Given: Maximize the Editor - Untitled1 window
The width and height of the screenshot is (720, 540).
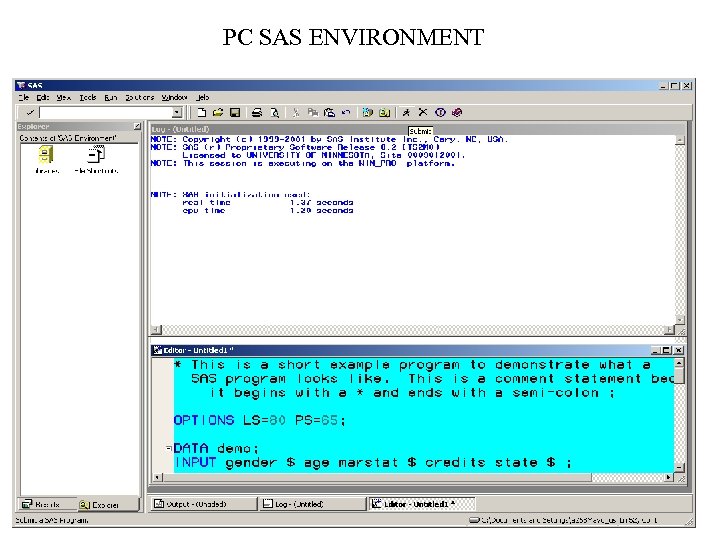Looking at the screenshot, I should (x=667, y=350).
